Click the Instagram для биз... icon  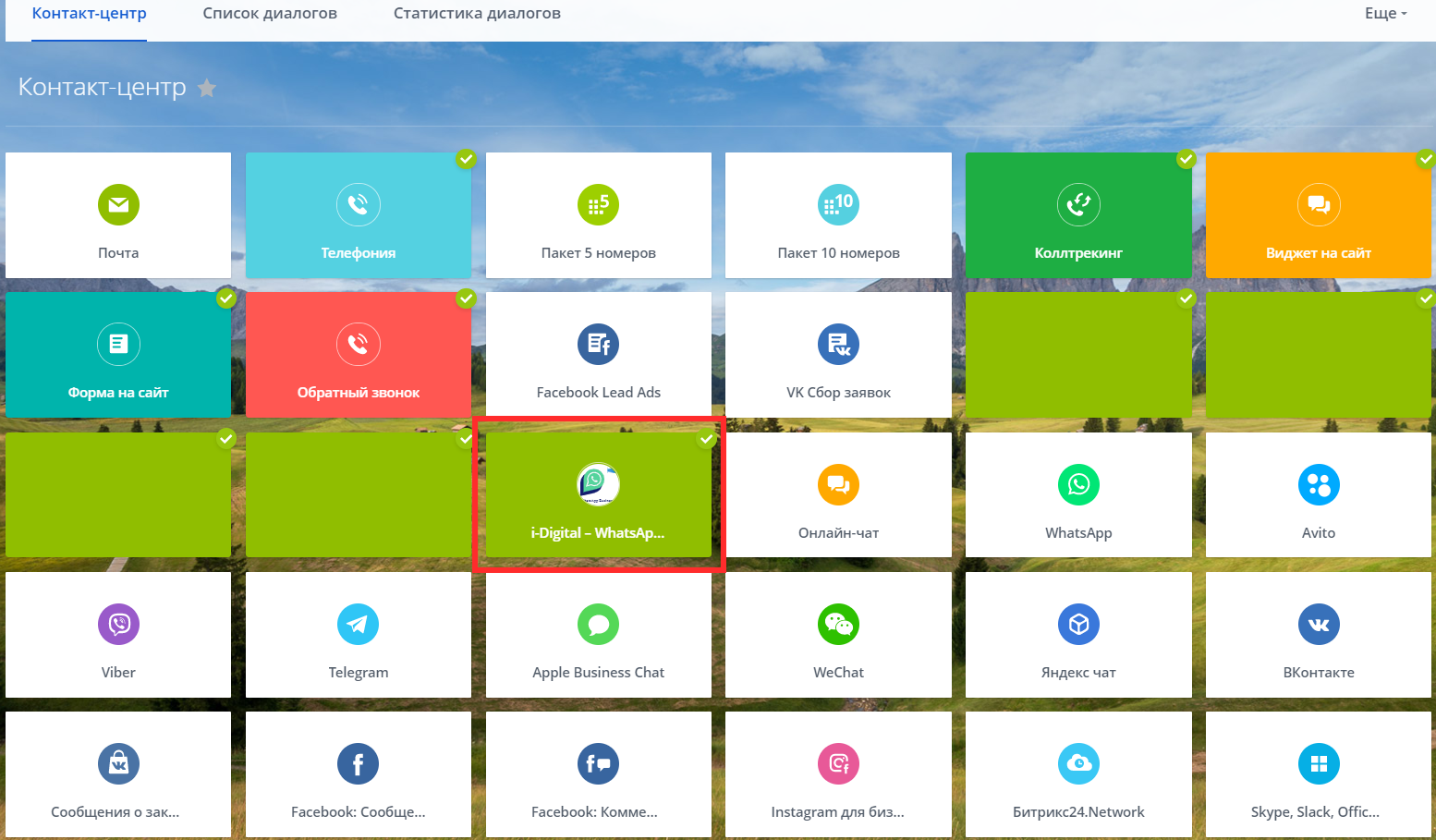[839, 763]
